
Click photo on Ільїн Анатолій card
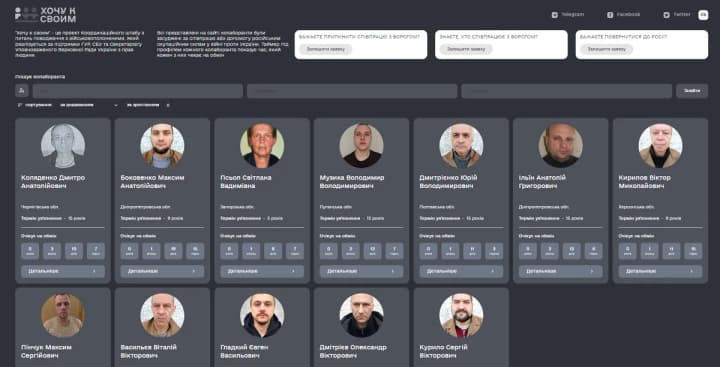click(561, 146)
